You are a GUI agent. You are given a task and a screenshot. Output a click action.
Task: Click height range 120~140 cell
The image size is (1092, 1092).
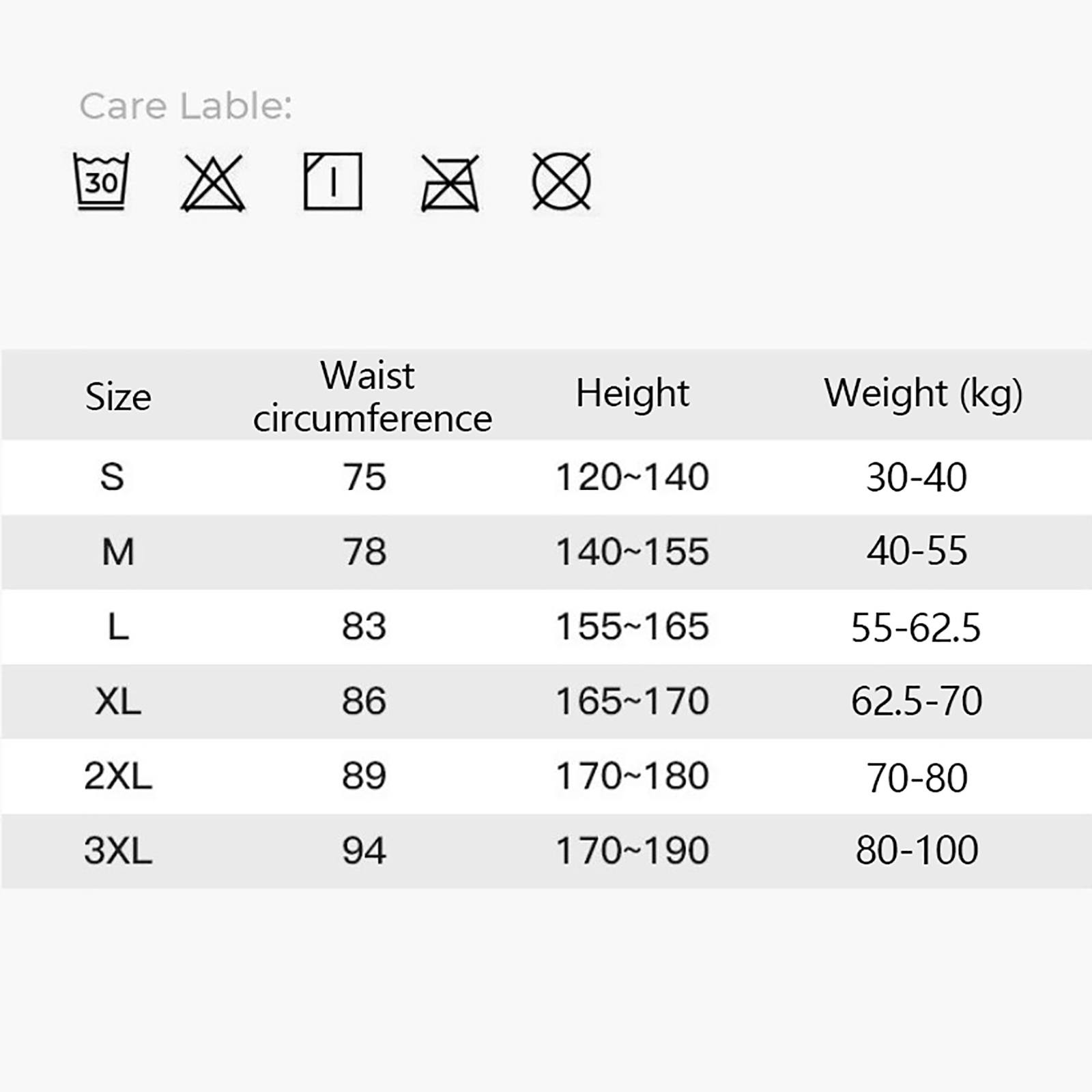pos(632,476)
